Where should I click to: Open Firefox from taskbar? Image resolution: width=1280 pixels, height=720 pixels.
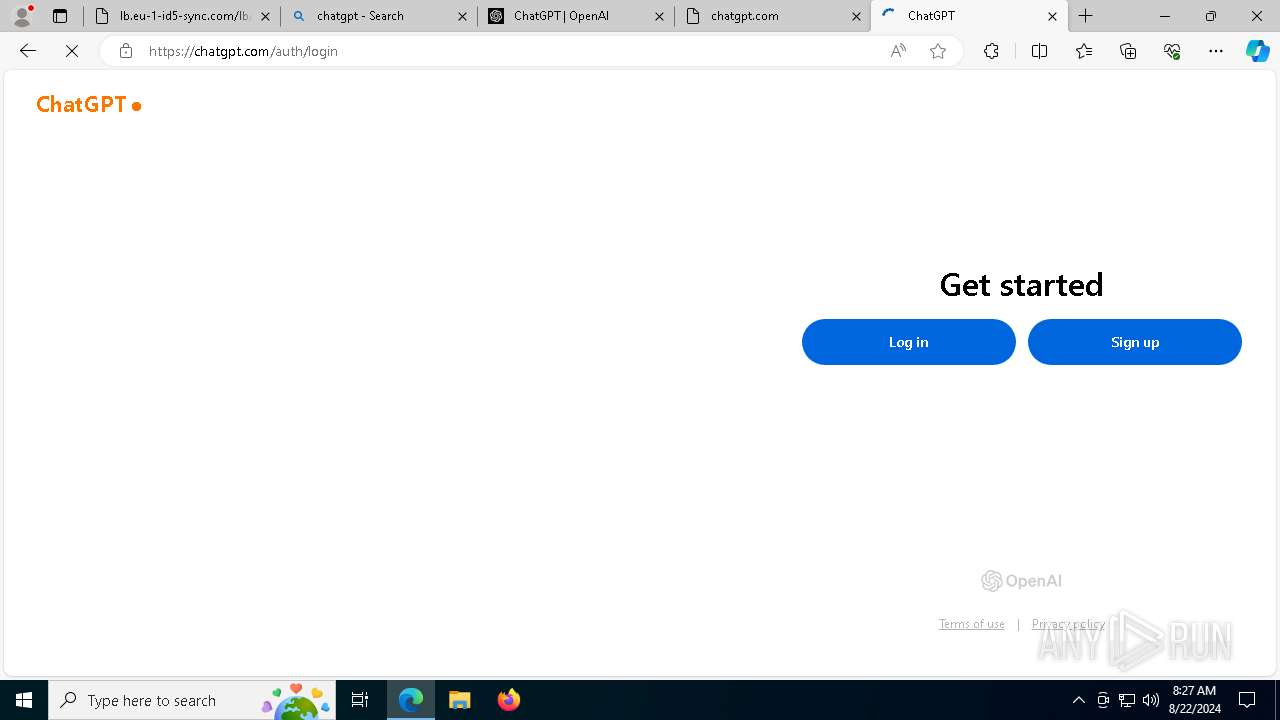(x=509, y=700)
